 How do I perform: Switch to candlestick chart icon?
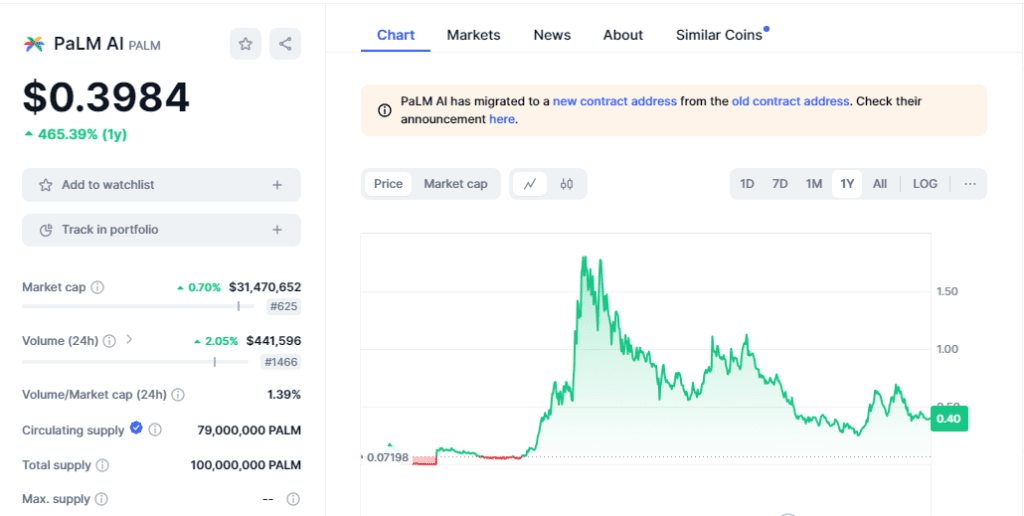(x=567, y=184)
